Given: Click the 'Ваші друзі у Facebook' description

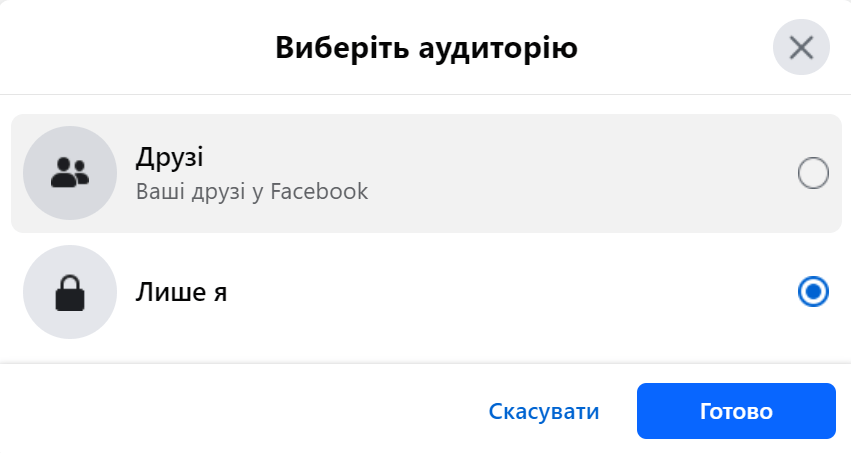Looking at the screenshot, I should [x=252, y=190].
